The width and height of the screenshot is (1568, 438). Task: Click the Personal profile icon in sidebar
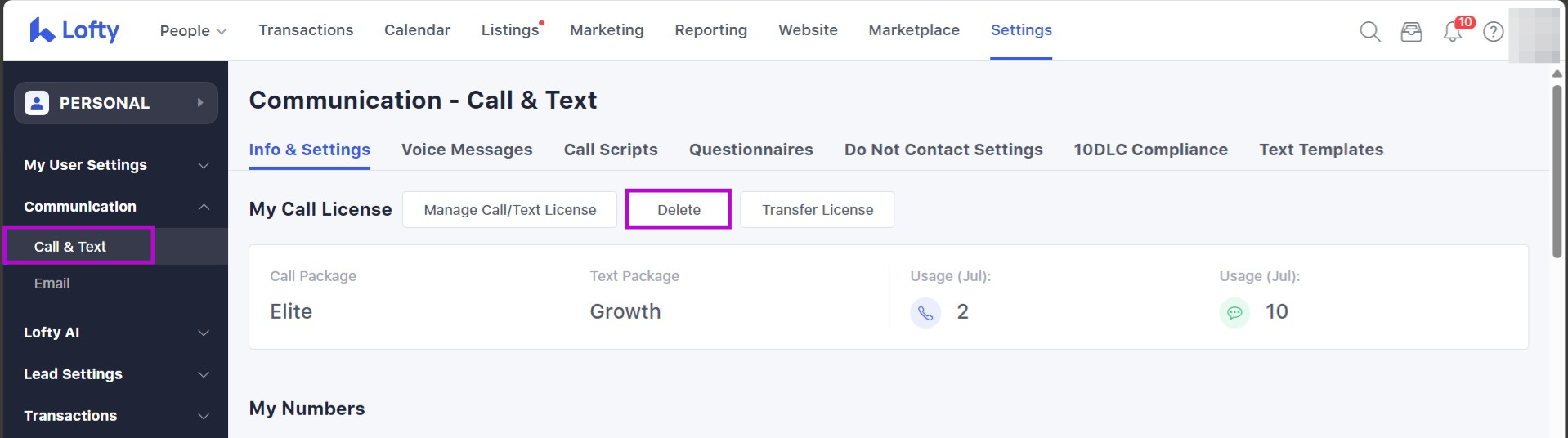pos(37,103)
